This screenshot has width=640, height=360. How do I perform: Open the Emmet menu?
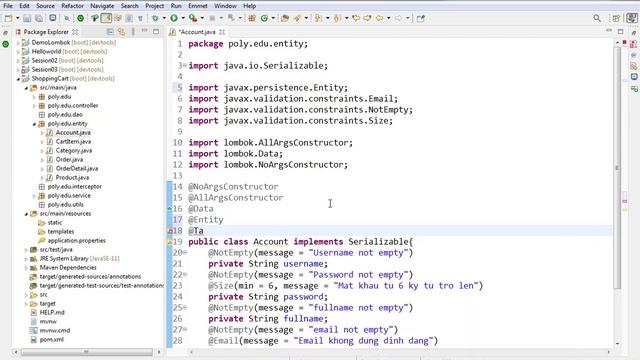(198, 6)
